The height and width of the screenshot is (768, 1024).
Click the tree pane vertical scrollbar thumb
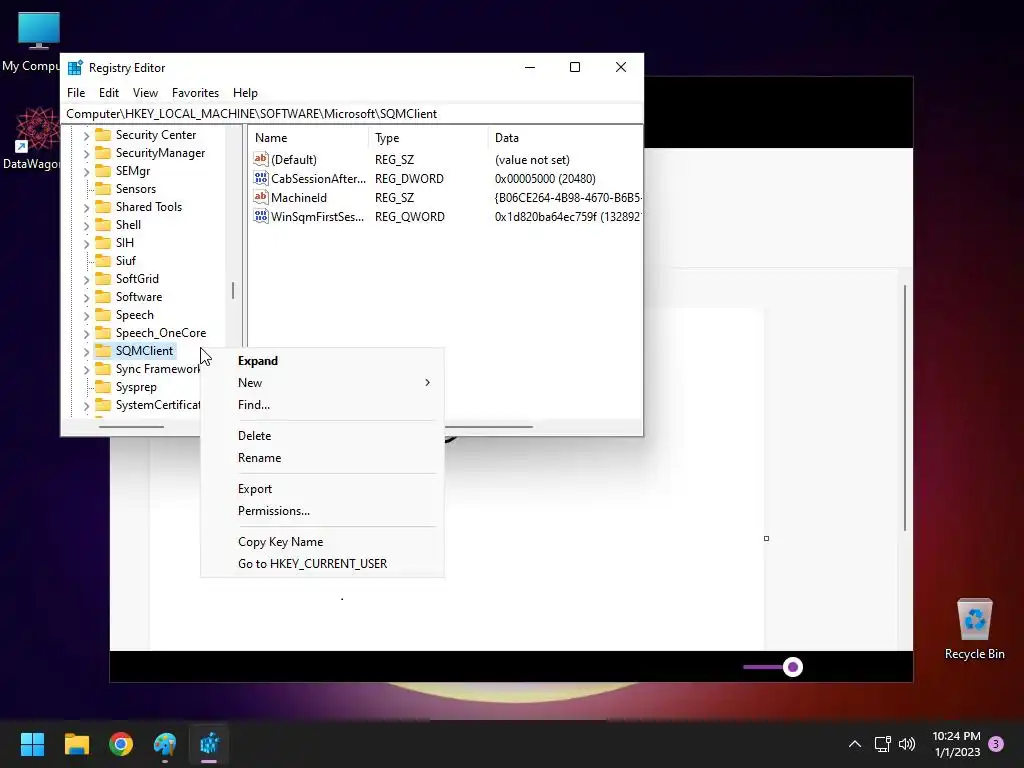click(x=232, y=291)
